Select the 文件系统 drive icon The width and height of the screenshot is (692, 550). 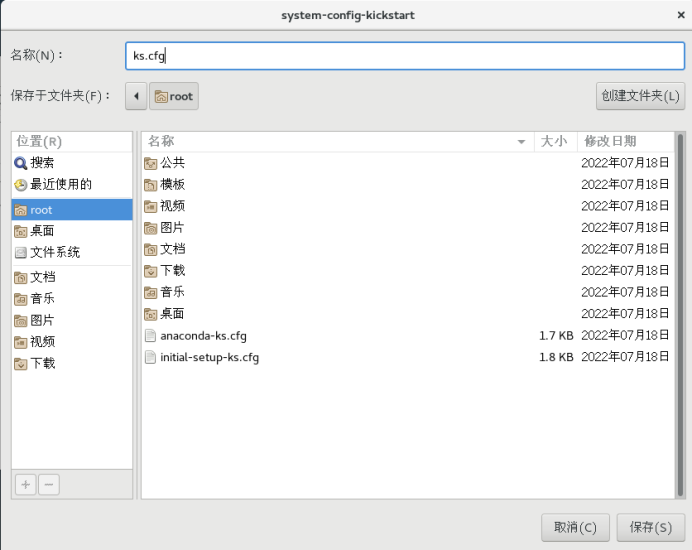(21, 252)
